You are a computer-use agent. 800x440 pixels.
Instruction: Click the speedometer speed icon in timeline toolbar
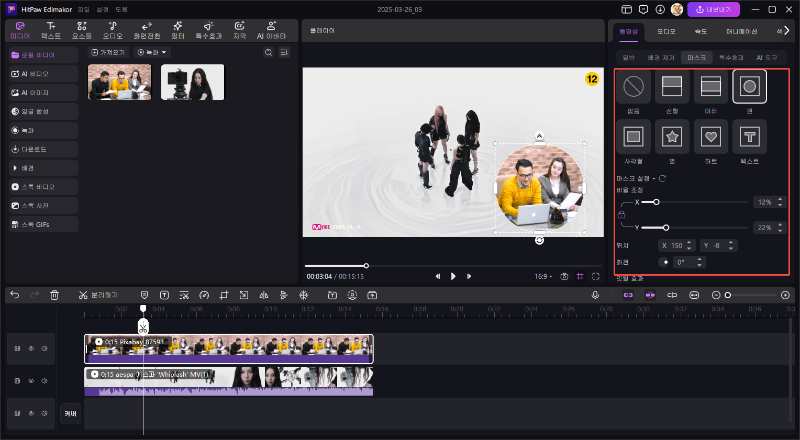pyautogui.click(x=204, y=295)
